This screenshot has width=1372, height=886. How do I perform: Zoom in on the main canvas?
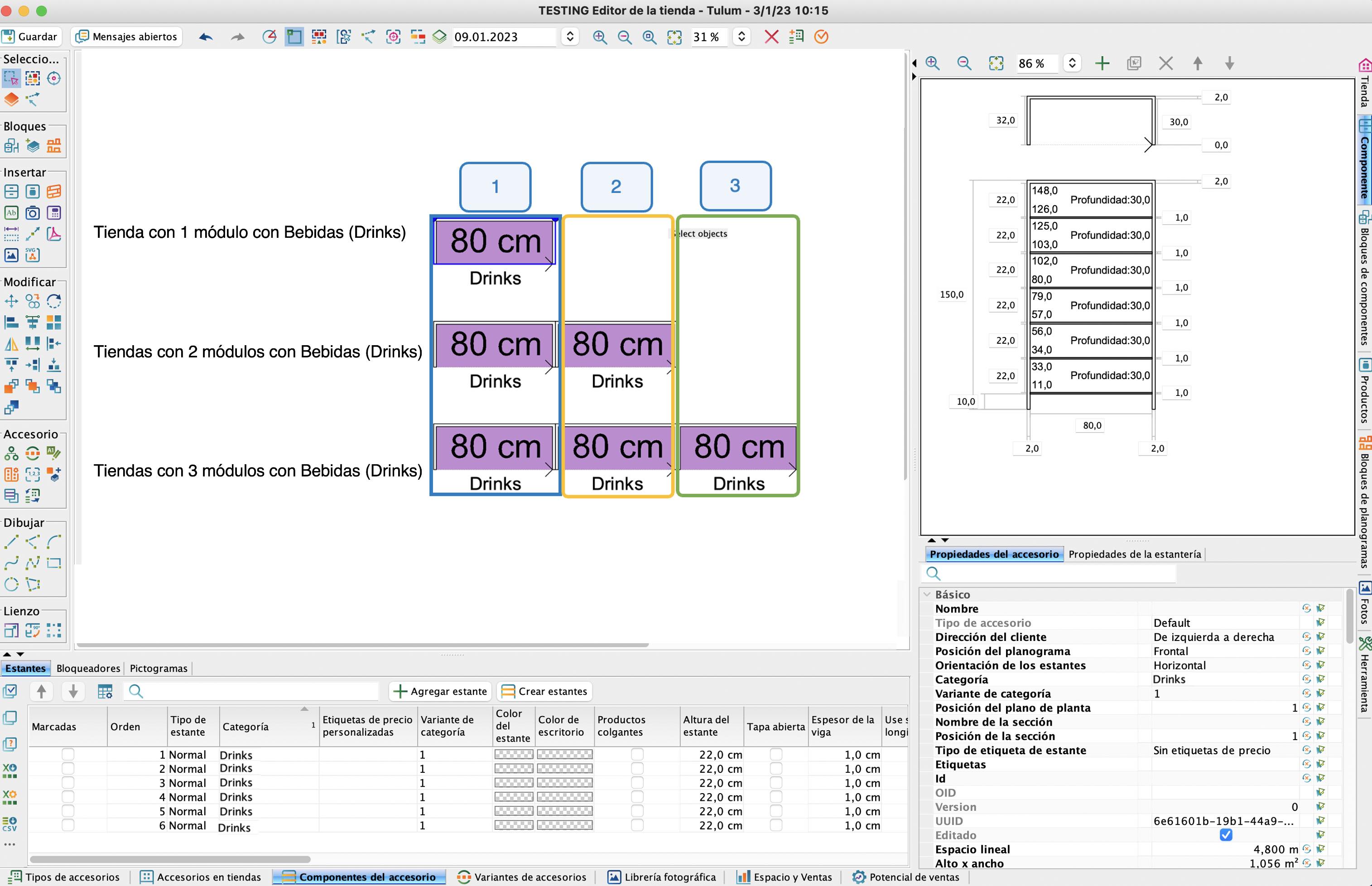[x=599, y=38]
